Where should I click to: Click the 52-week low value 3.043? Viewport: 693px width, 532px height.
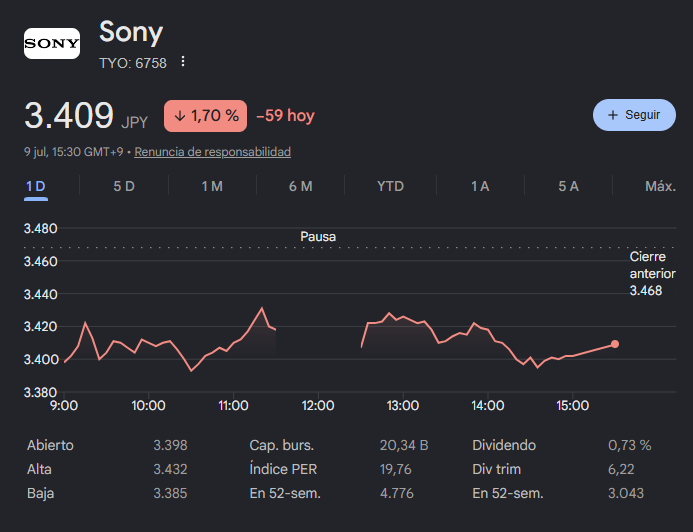point(626,493)
